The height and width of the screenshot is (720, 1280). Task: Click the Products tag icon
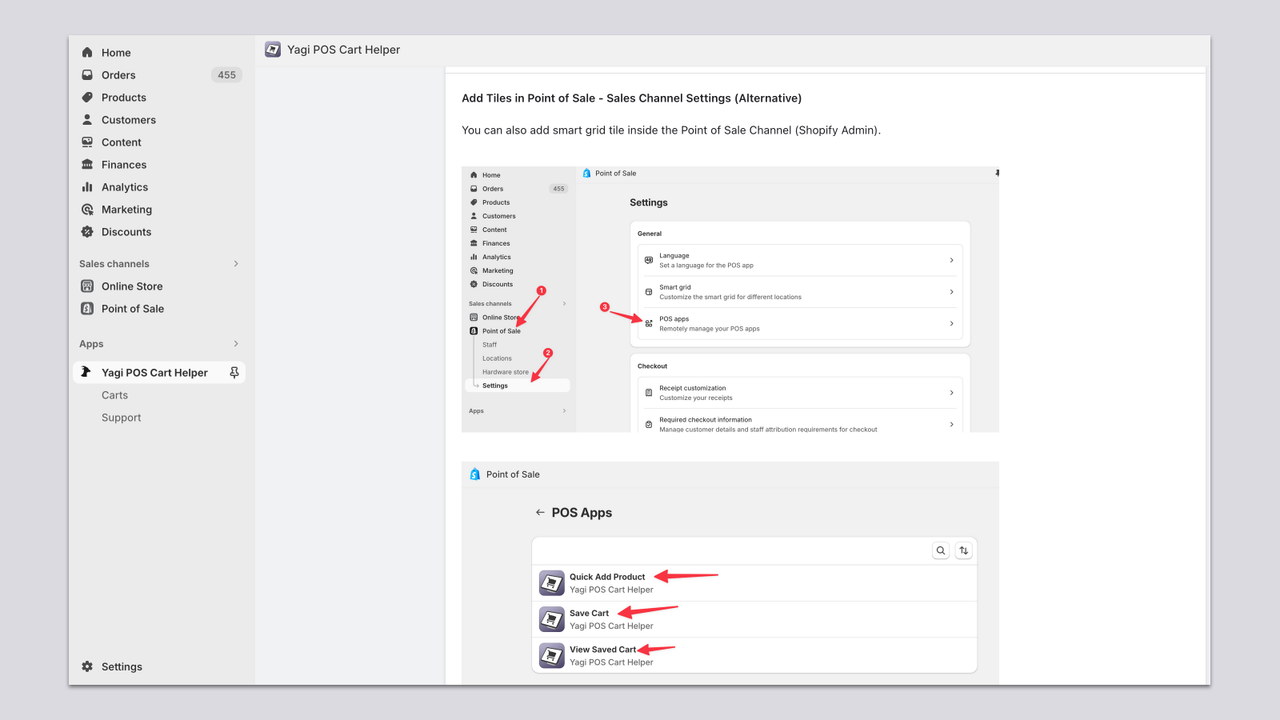[87, 97]
